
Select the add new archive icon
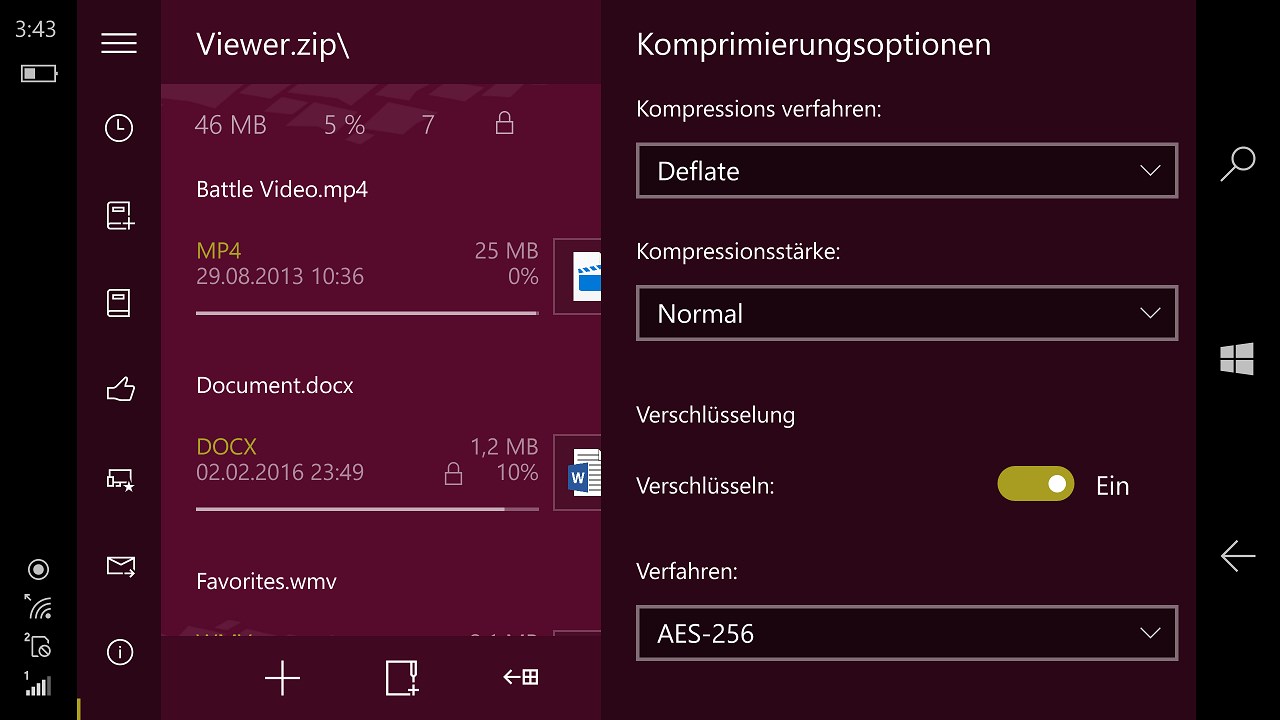(x=119, y=215)
